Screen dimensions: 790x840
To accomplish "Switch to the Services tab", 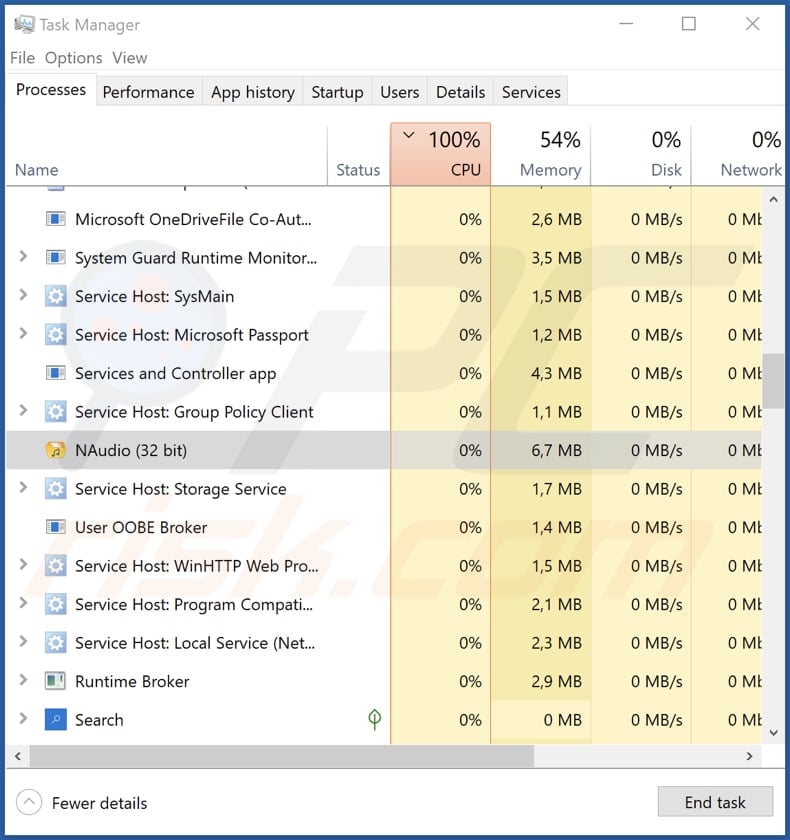I will (531, 92).
